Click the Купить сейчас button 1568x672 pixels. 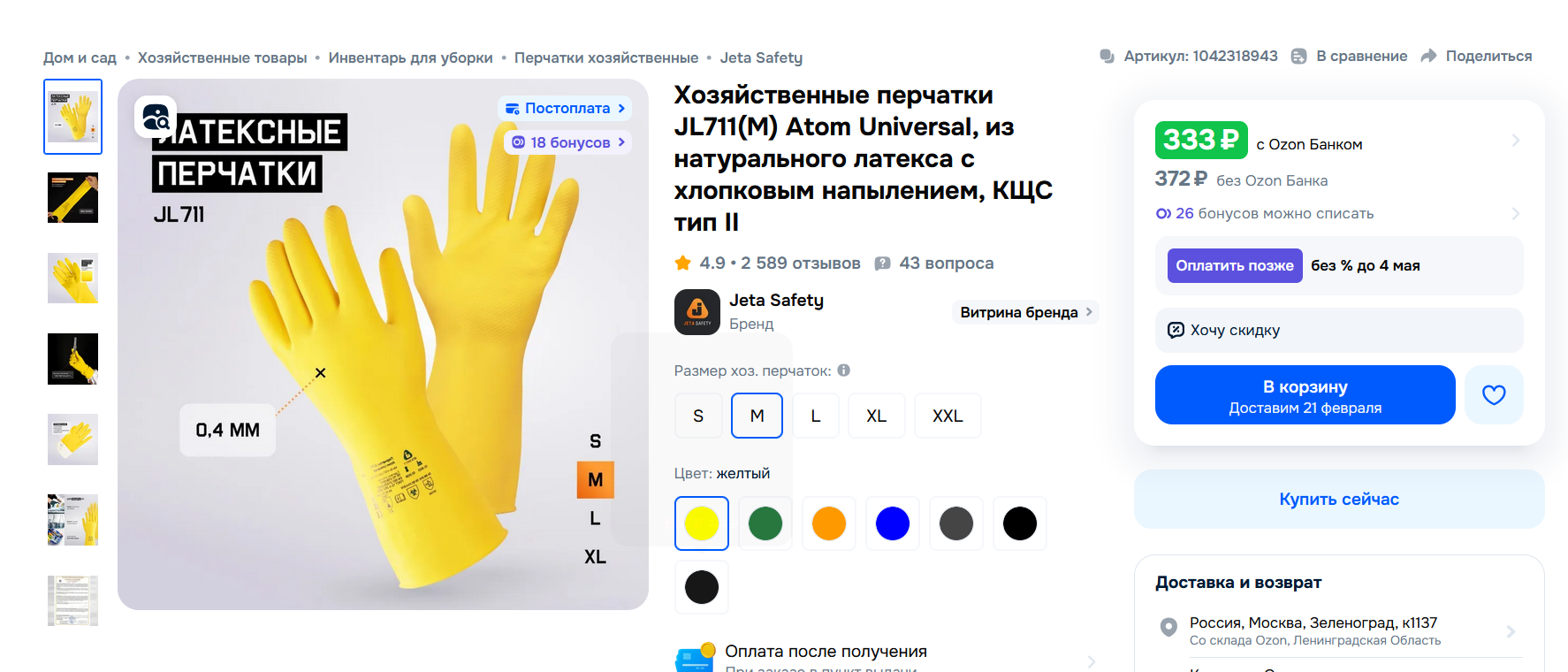(1339, 499)
